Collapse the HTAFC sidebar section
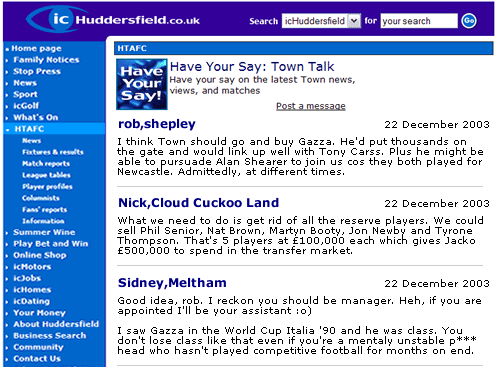 pyautogui.click(x=7, y=129)
